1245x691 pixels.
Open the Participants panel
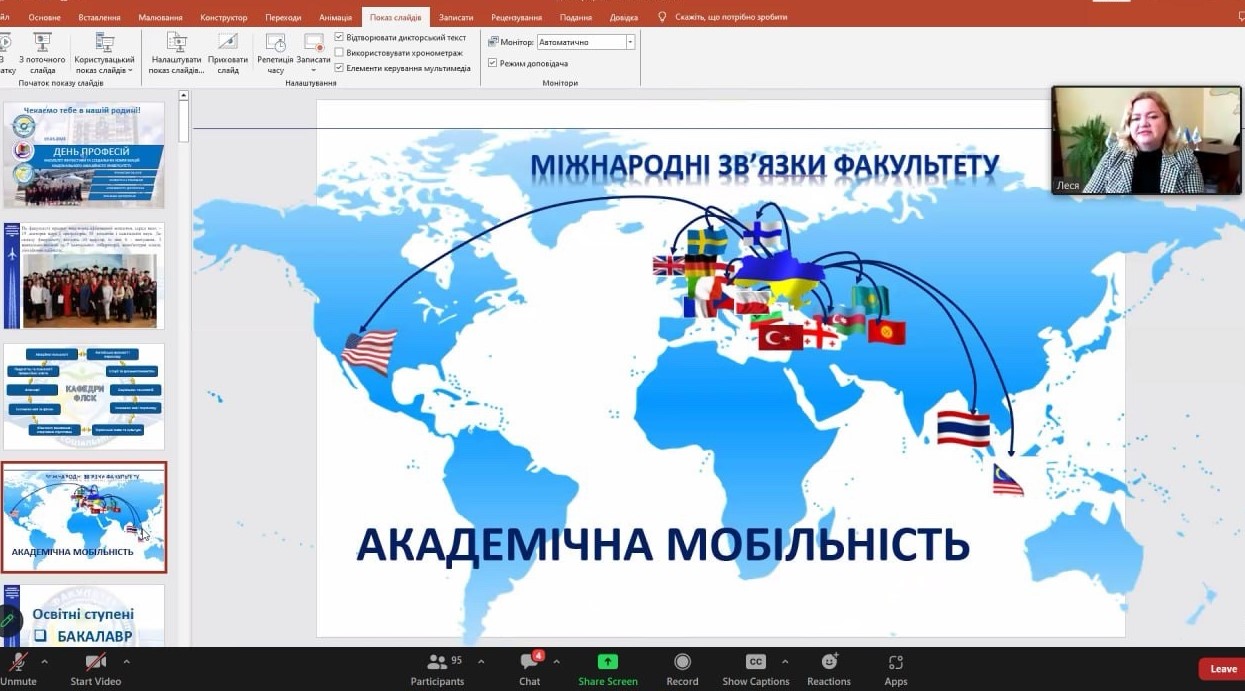437,662
